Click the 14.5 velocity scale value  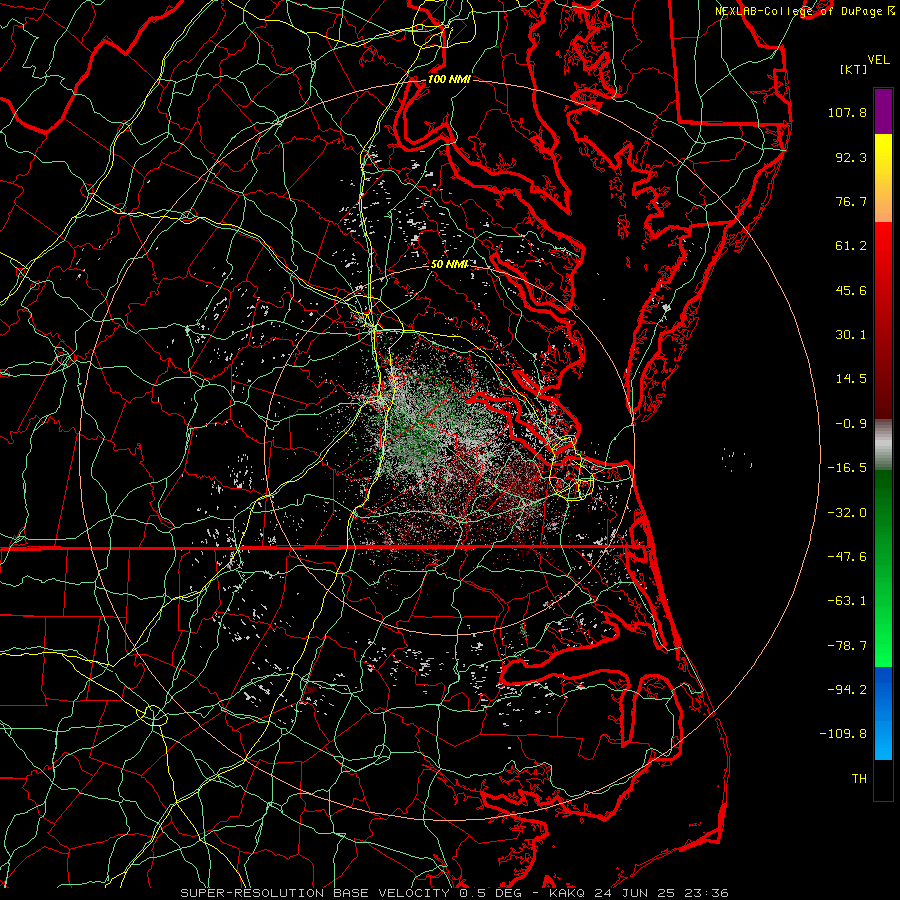851,379
